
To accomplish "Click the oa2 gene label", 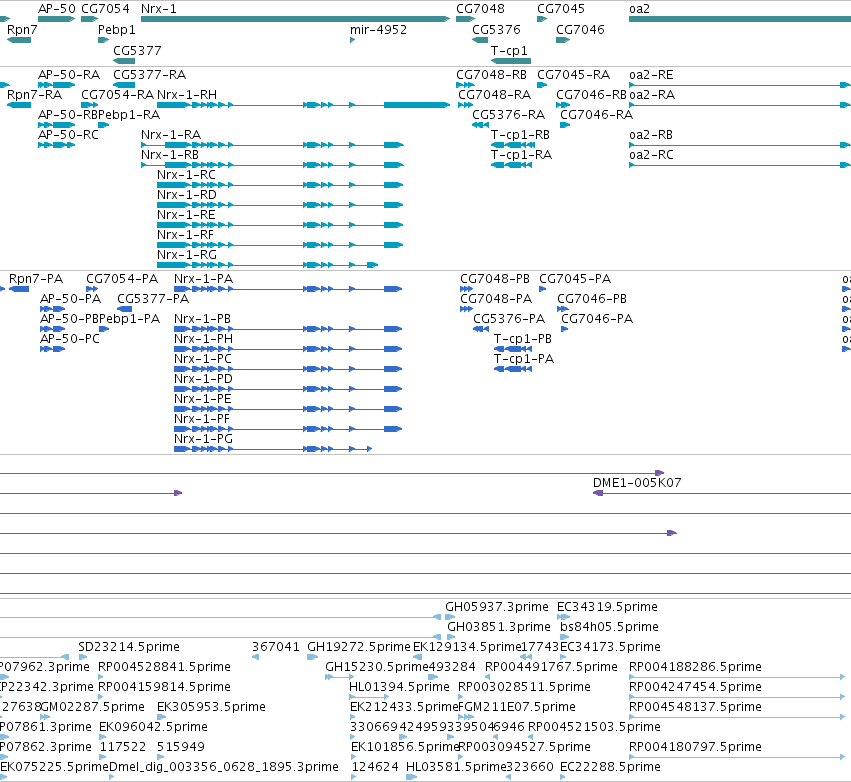I will (x=639, y=9).
